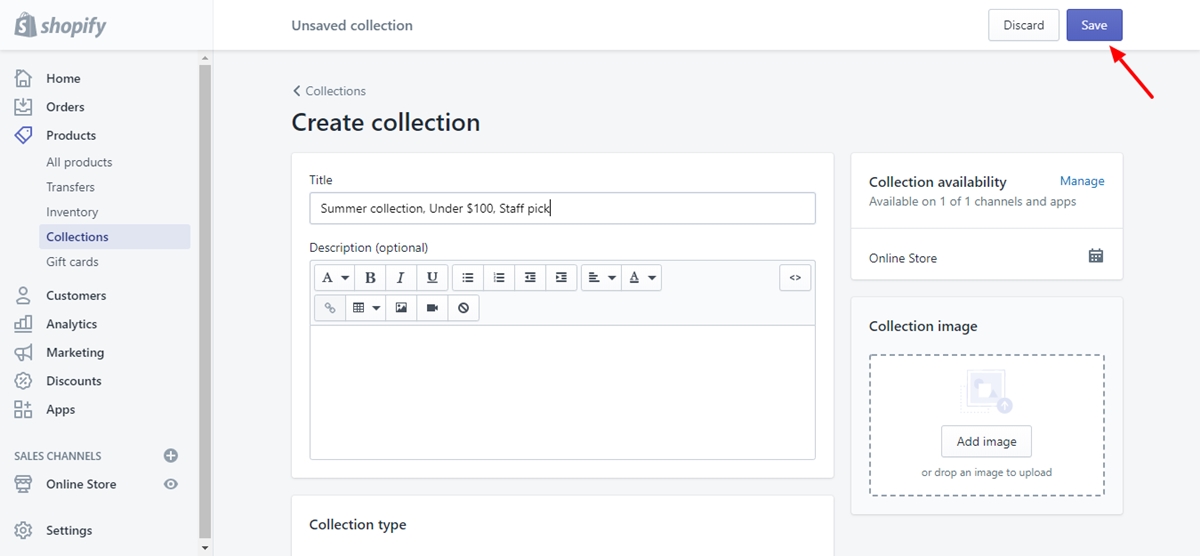Open the text color dropdown
Image resolution: width=1200 pixels, height=556 pixels.
641,278
